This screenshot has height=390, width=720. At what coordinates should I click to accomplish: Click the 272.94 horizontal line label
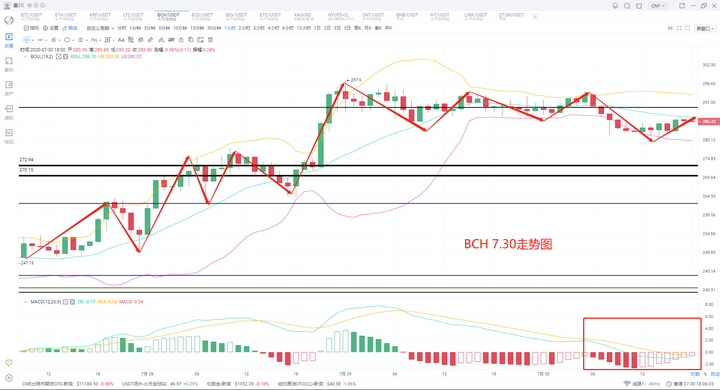coord(26,160)
